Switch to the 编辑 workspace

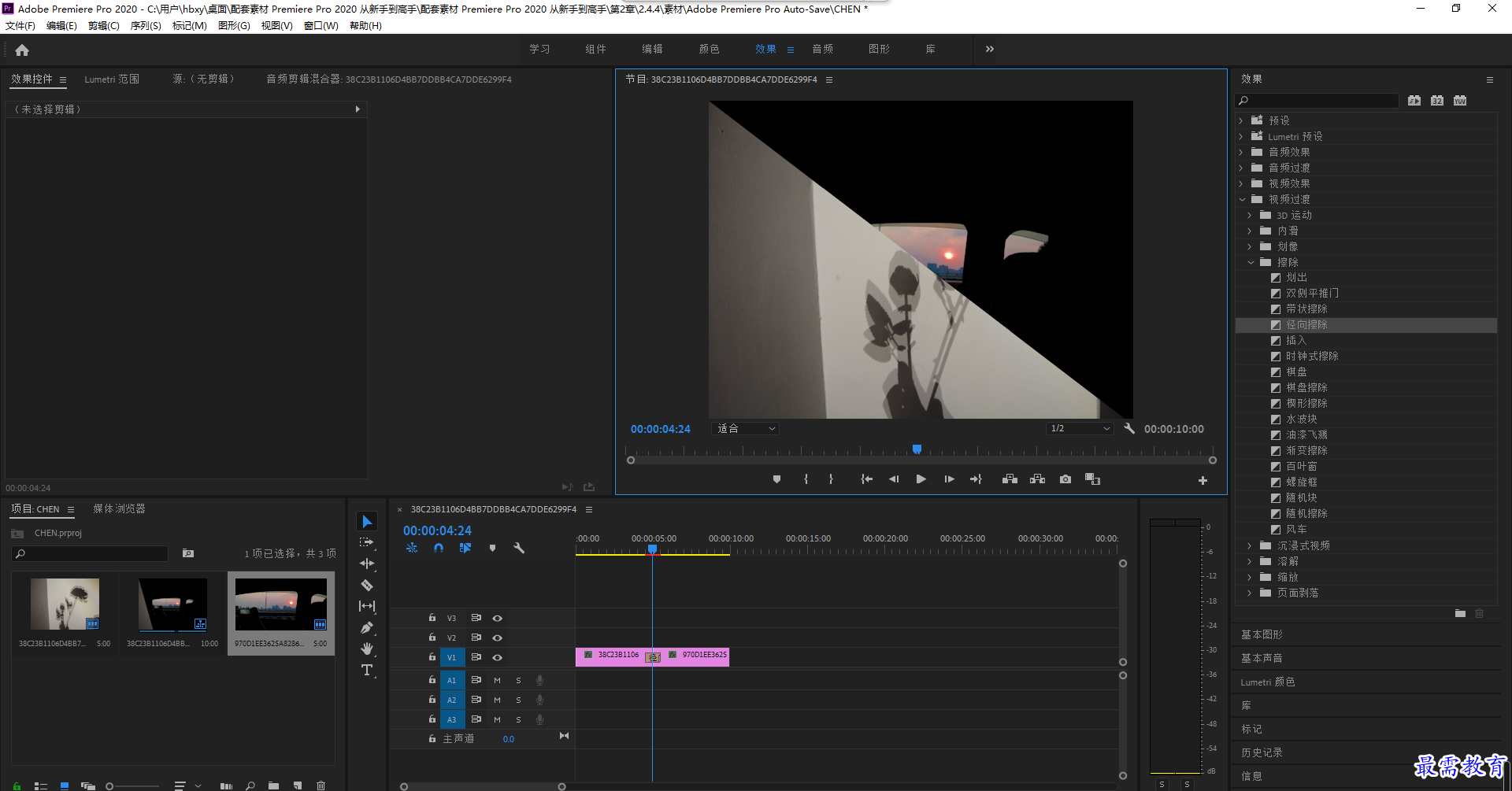(x=652, y=49)
